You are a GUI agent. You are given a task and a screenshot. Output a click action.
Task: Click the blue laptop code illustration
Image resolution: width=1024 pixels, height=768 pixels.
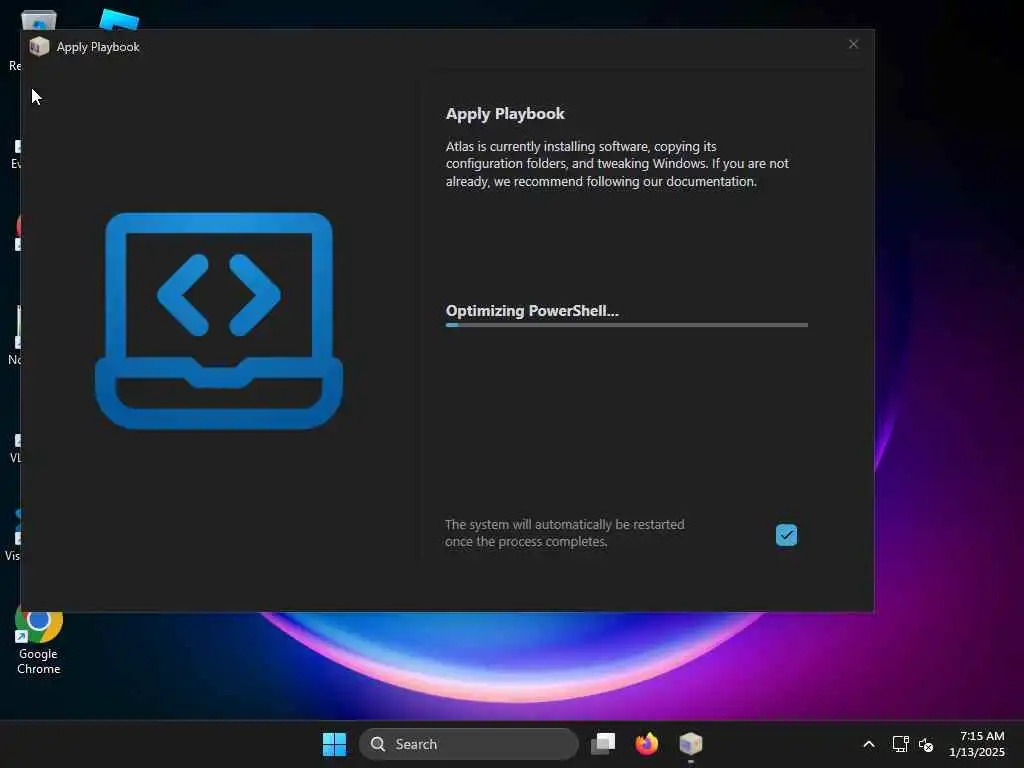[219, 320]
